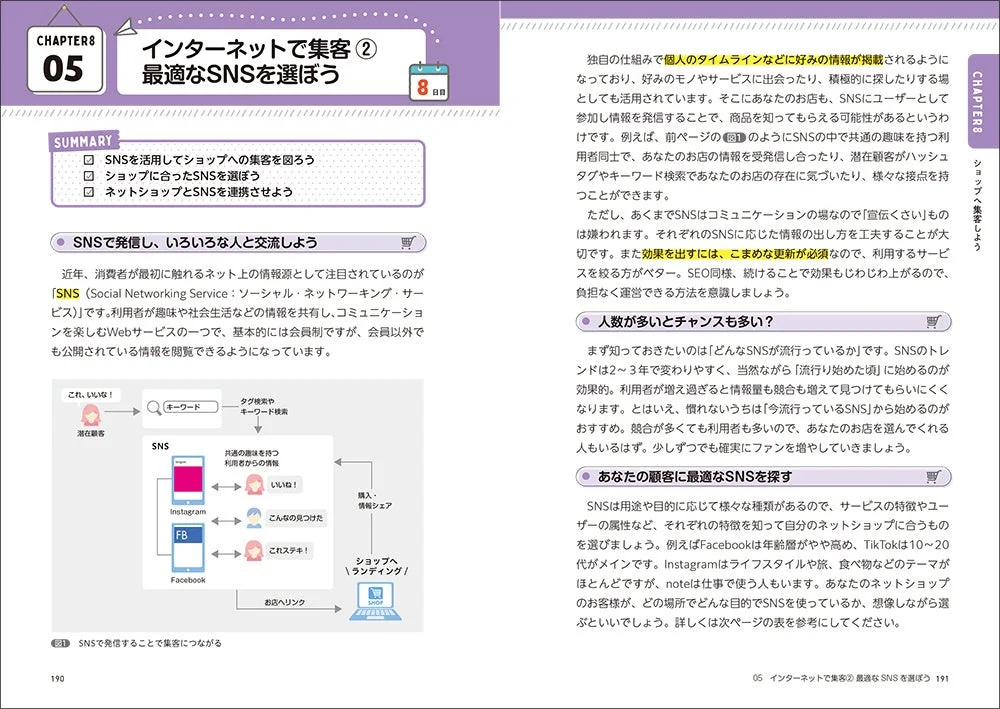Click the purple bullet dot of SNSで発信し heading
Viewport: 1000px width, 709px height.
click(61, 242)
